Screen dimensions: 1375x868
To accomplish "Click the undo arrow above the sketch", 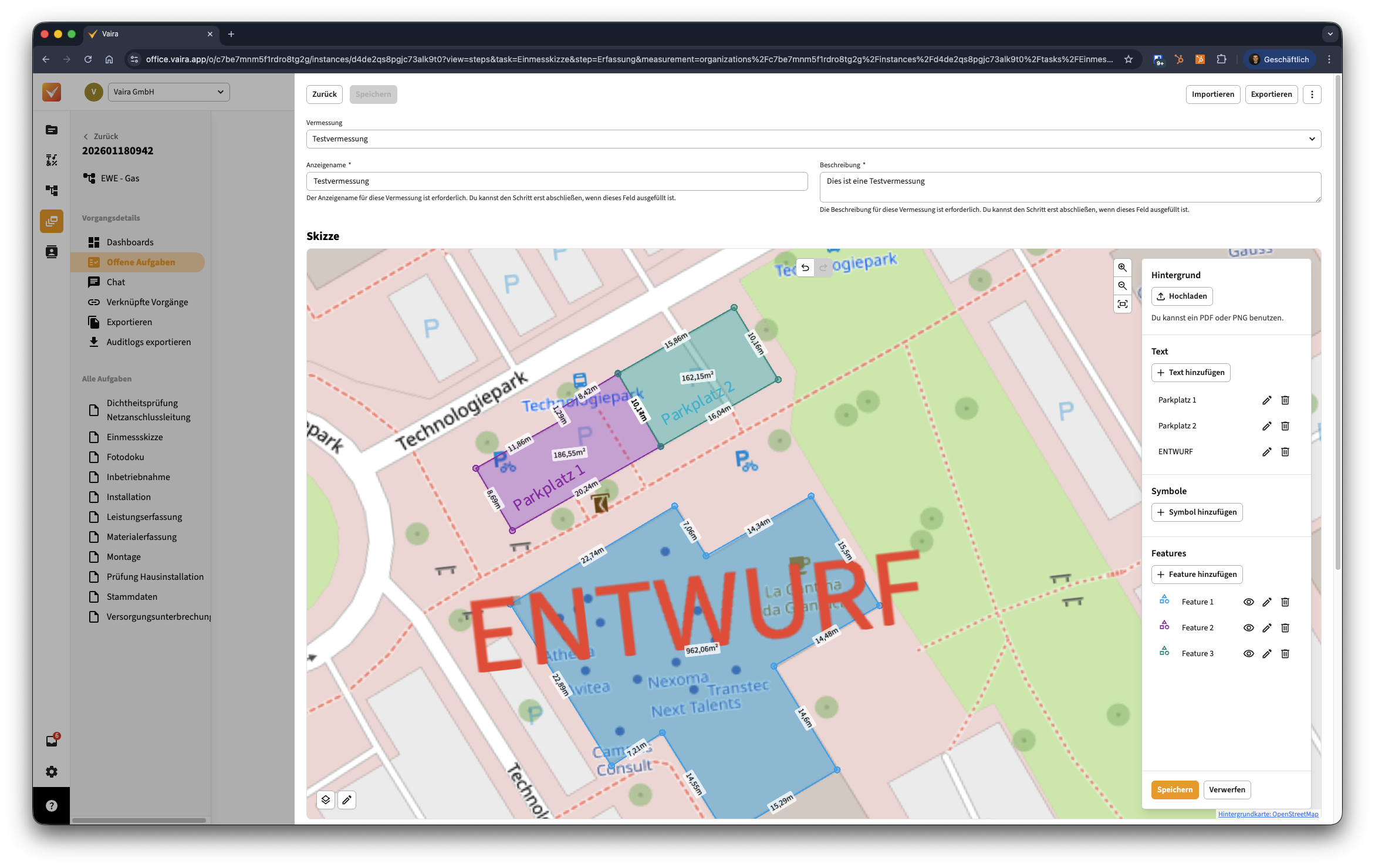I will pos(805,268).
